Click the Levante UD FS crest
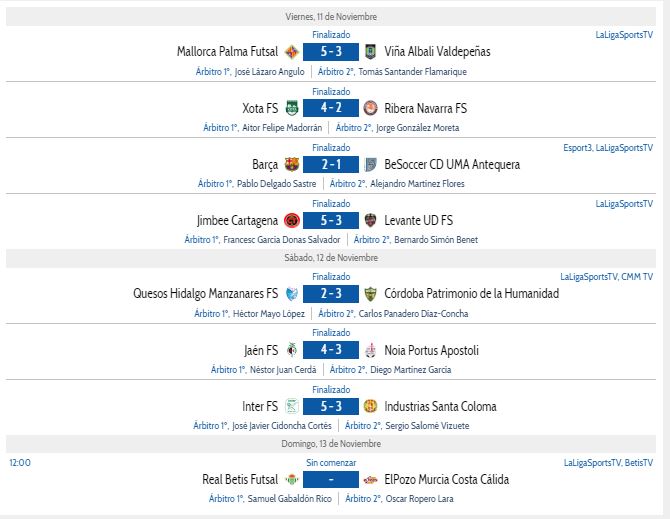Viewport: 670px width, 519px height. pos(370,220)
